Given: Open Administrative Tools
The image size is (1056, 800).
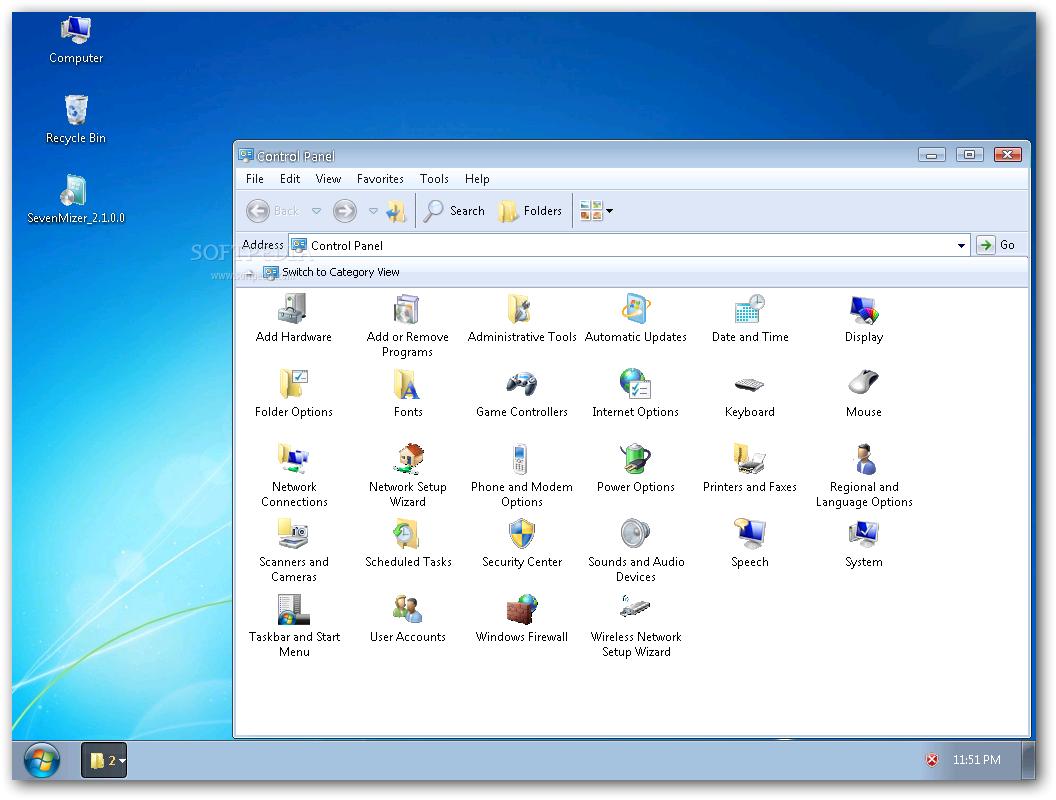Looking at the screenshot, I should pyautogui.click(x=522, y=319).
